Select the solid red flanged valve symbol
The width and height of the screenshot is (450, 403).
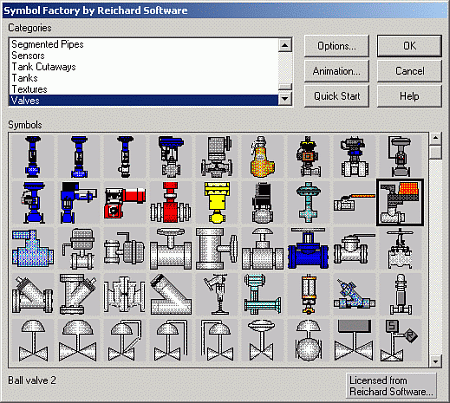click(x=171, y=203)
